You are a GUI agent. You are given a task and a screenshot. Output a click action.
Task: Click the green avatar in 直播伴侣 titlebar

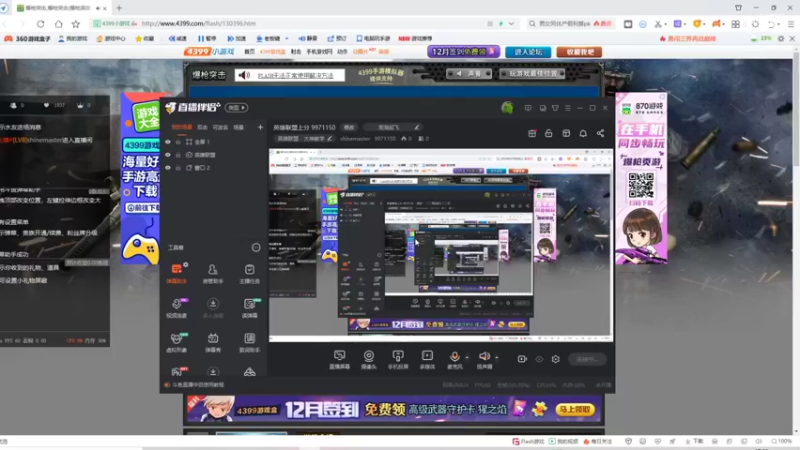[507, 108]
